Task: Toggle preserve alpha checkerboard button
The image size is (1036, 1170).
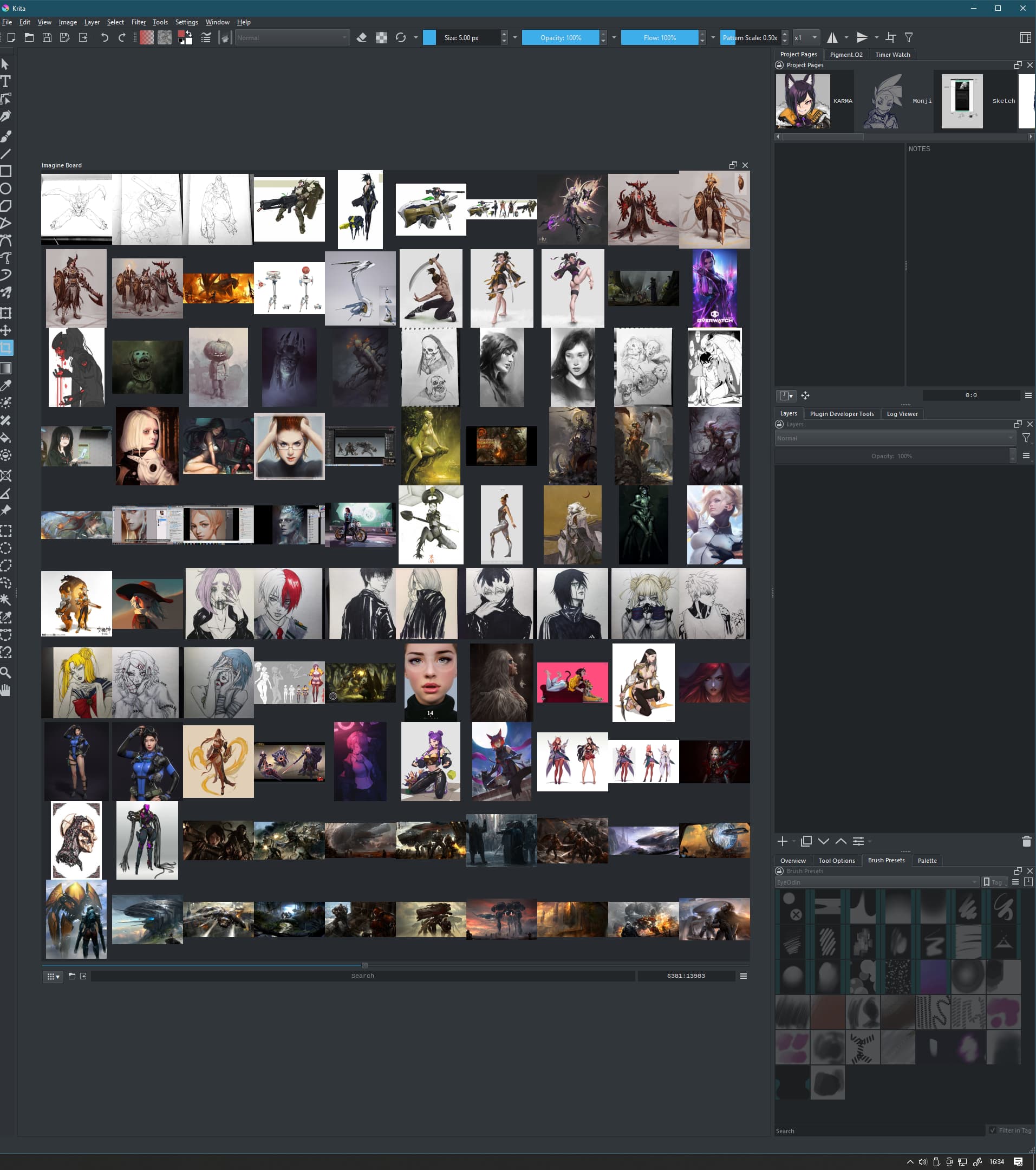Action: pyautogui.click(x=381, y=38)
